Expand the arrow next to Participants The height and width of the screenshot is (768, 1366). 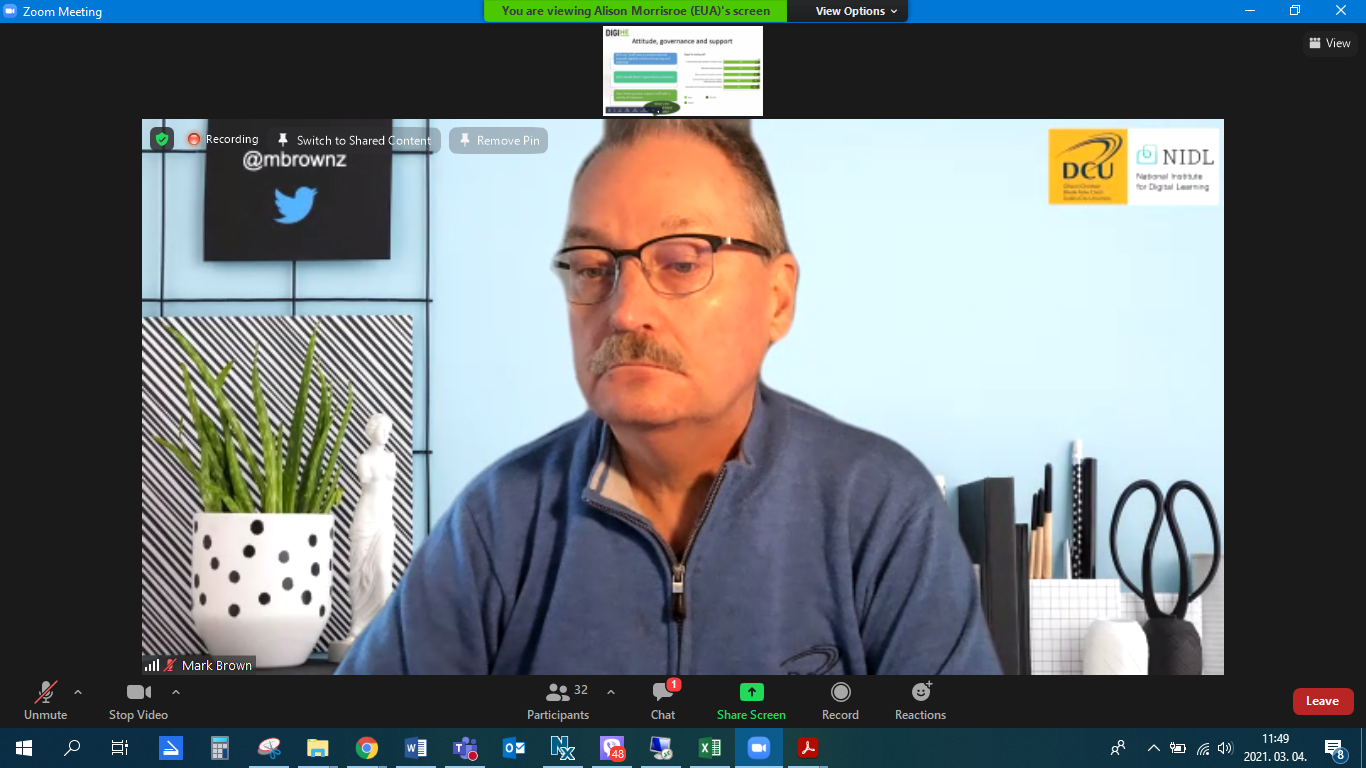tap(611, 692)
